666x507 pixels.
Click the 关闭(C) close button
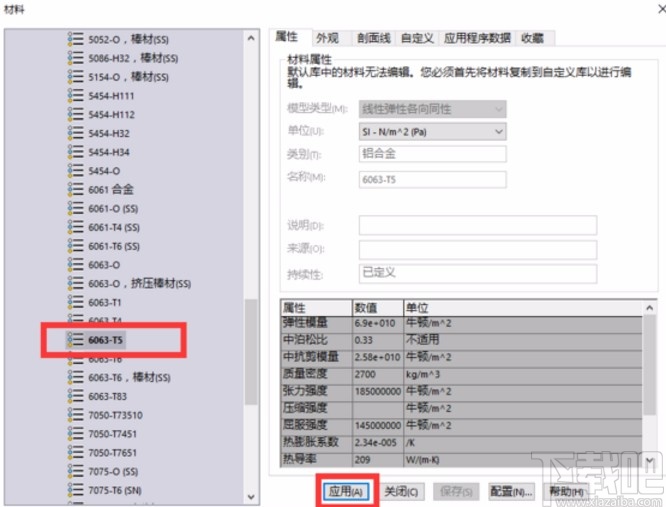[401, 492]
